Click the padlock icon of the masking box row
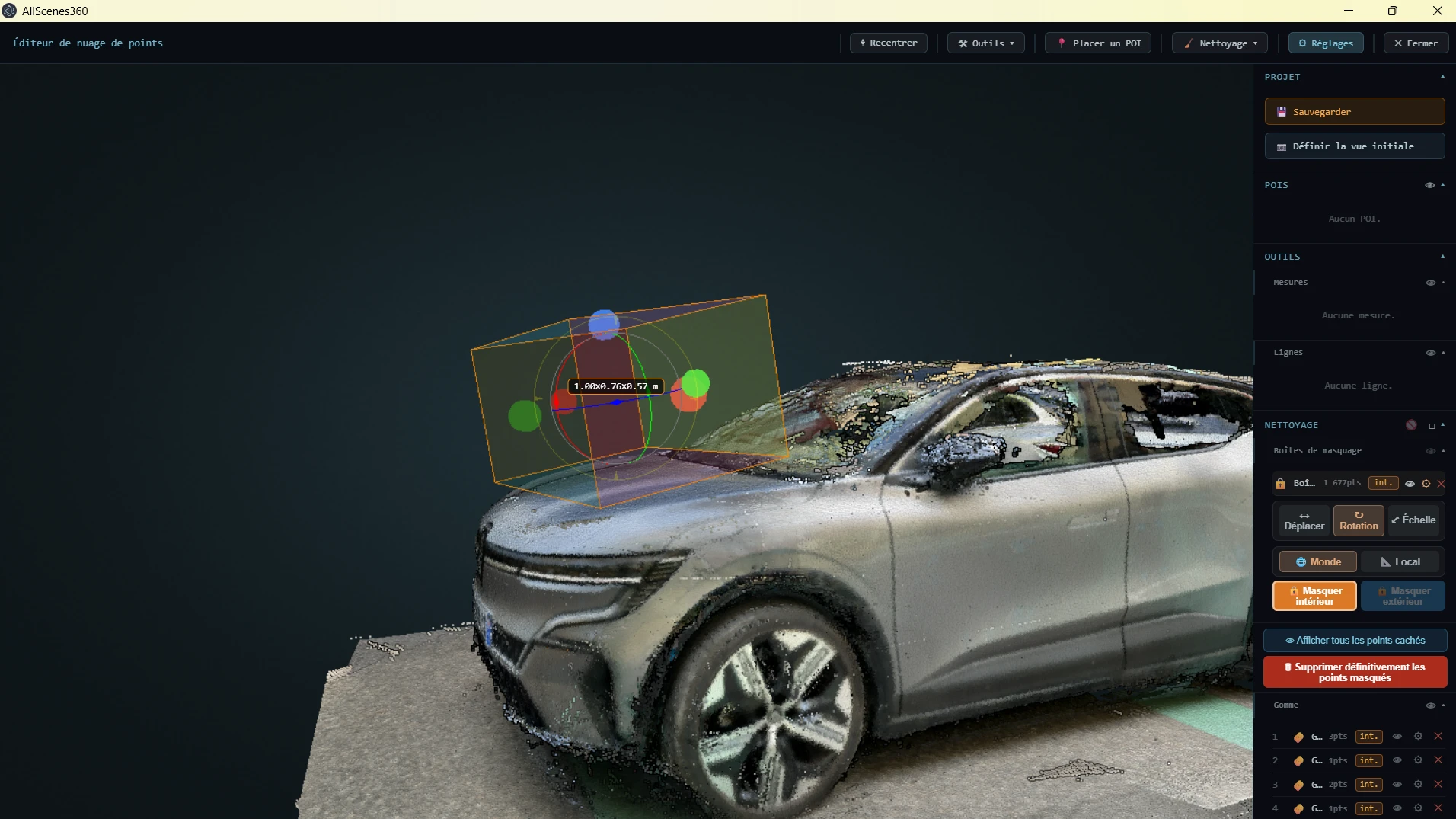 click(1280, 483)
